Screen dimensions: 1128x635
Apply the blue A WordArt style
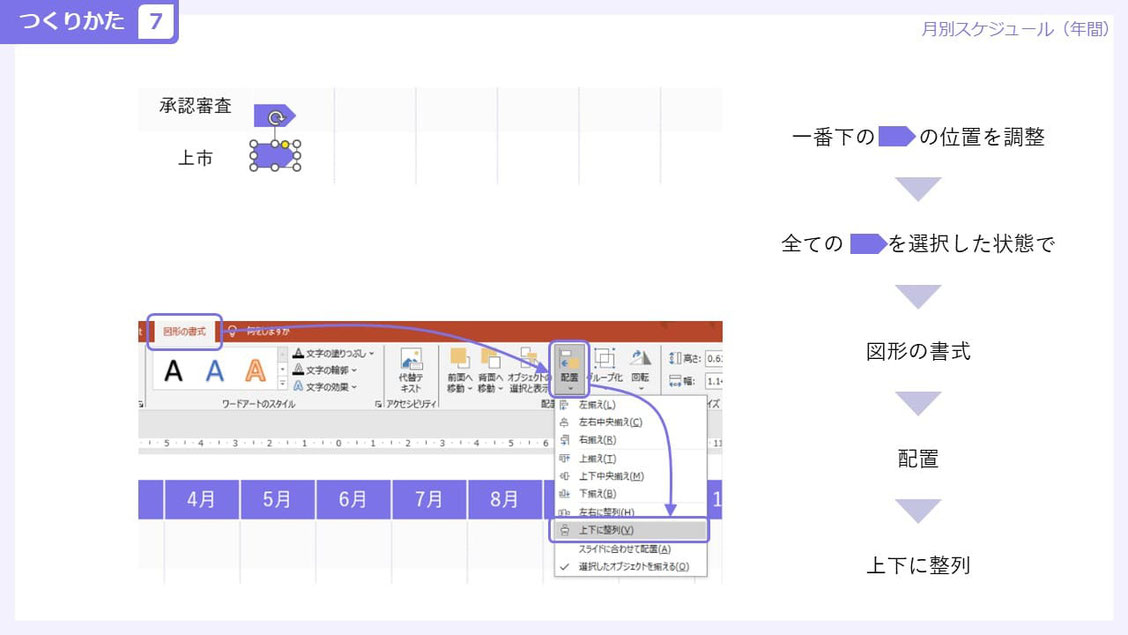click(214, 371)
